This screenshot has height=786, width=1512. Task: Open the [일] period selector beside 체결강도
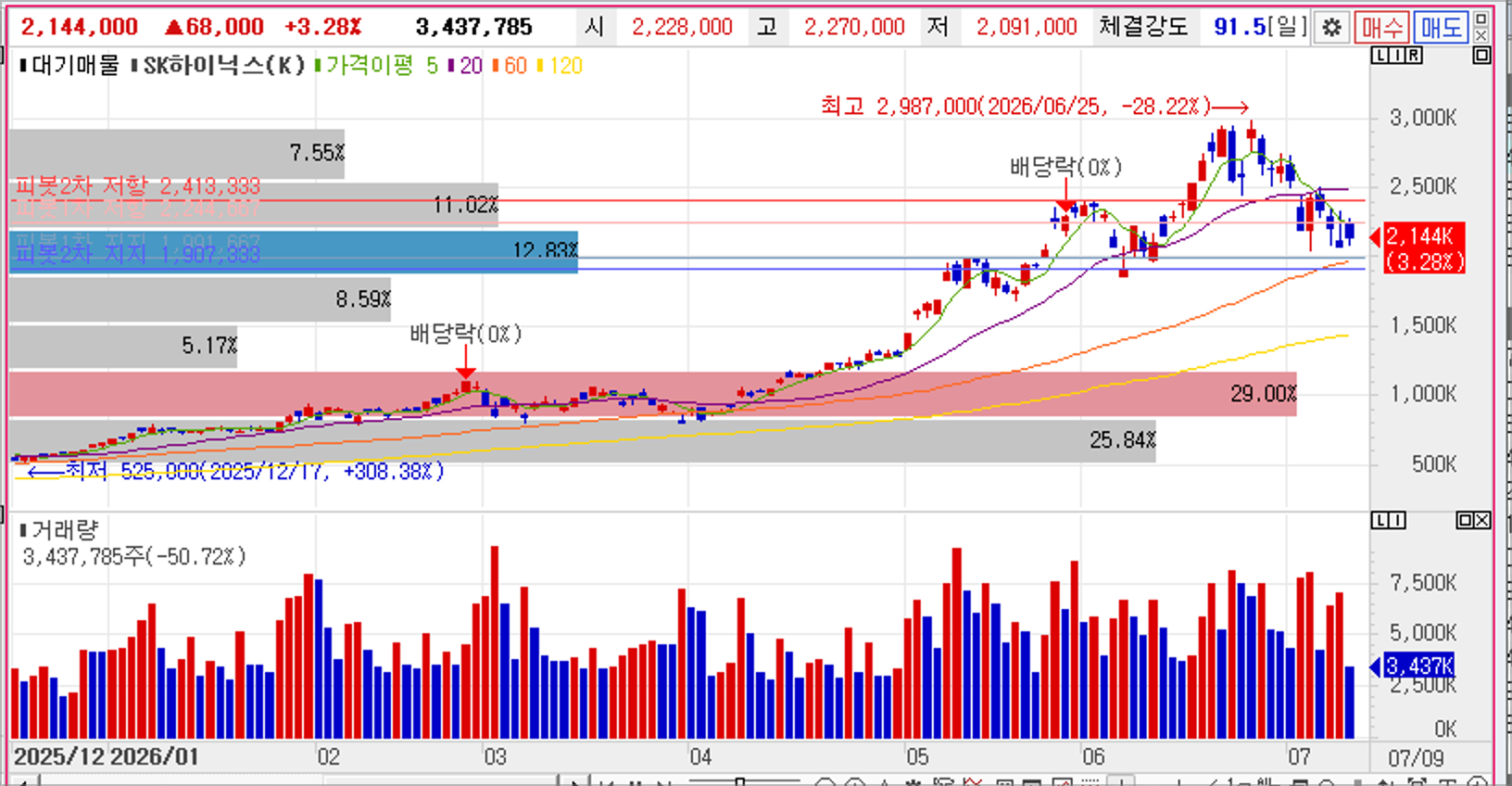pos(1287,27)
